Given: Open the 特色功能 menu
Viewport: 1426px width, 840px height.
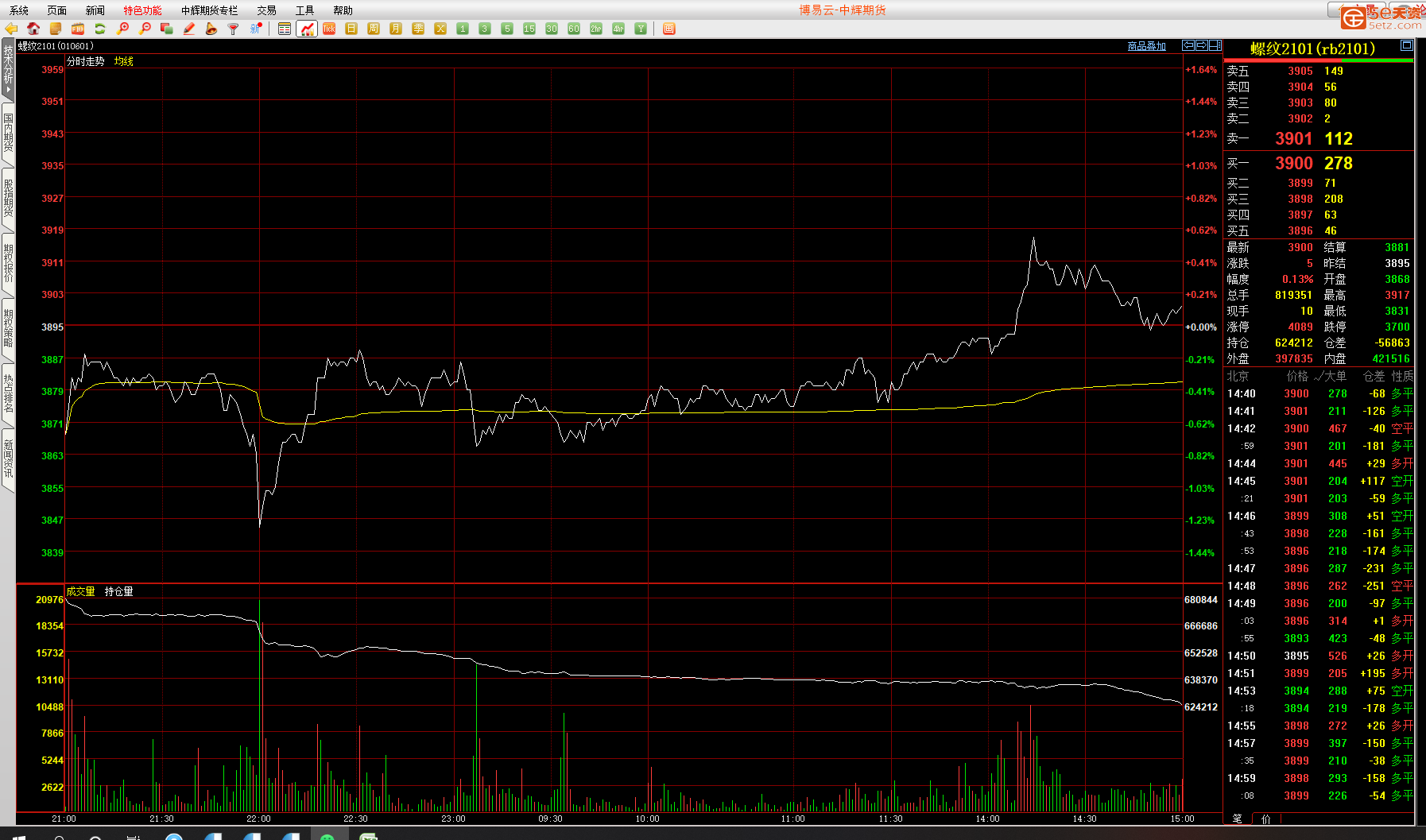Looking at the screenshot, I should [142, 10].
